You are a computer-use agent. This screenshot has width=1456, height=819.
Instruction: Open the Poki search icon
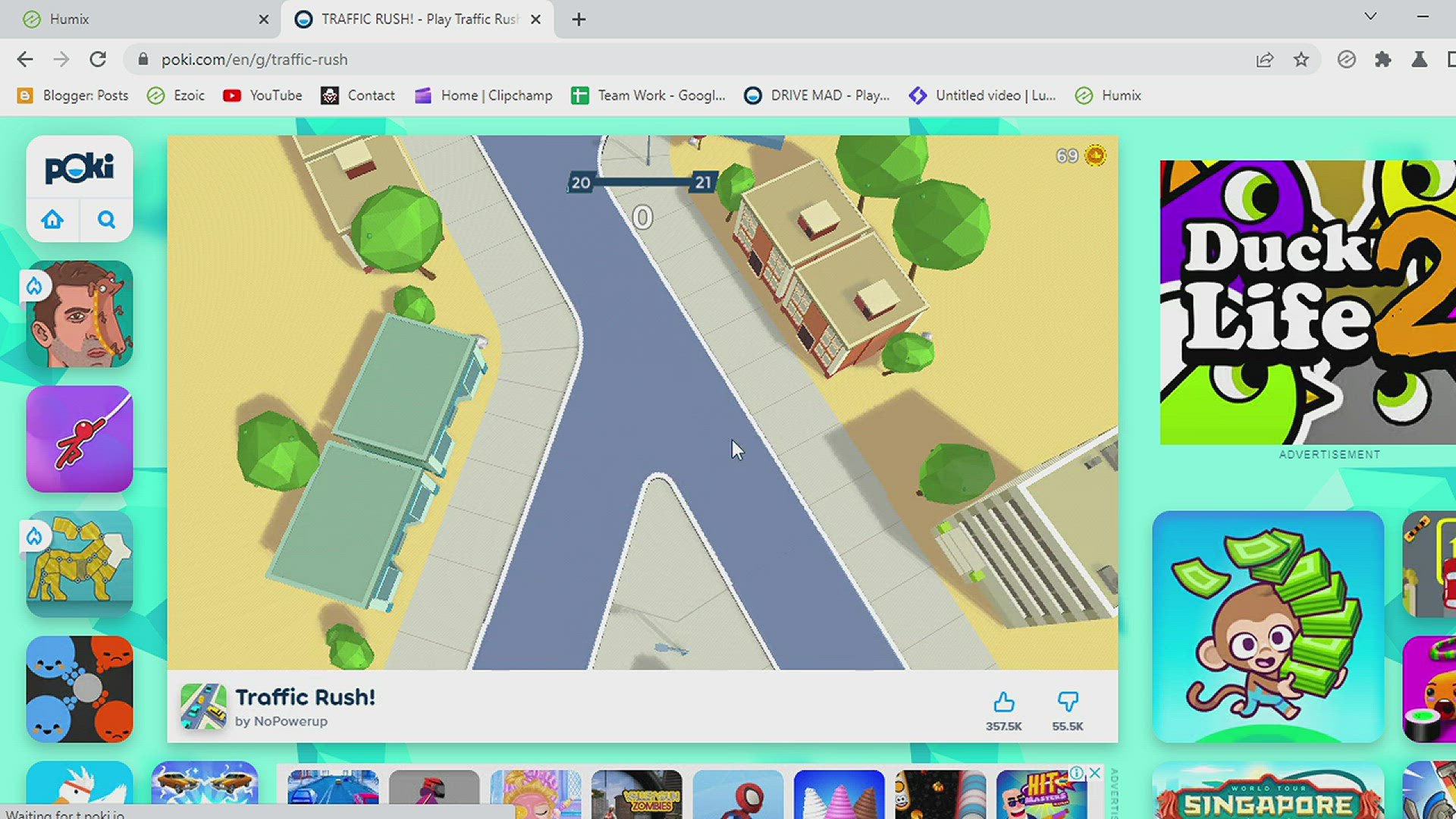(106, 220)
